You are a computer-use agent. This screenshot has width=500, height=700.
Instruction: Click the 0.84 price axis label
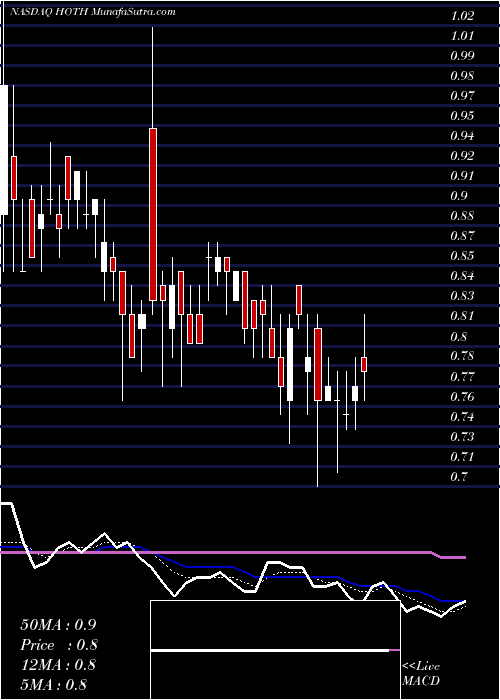(461, 276)
